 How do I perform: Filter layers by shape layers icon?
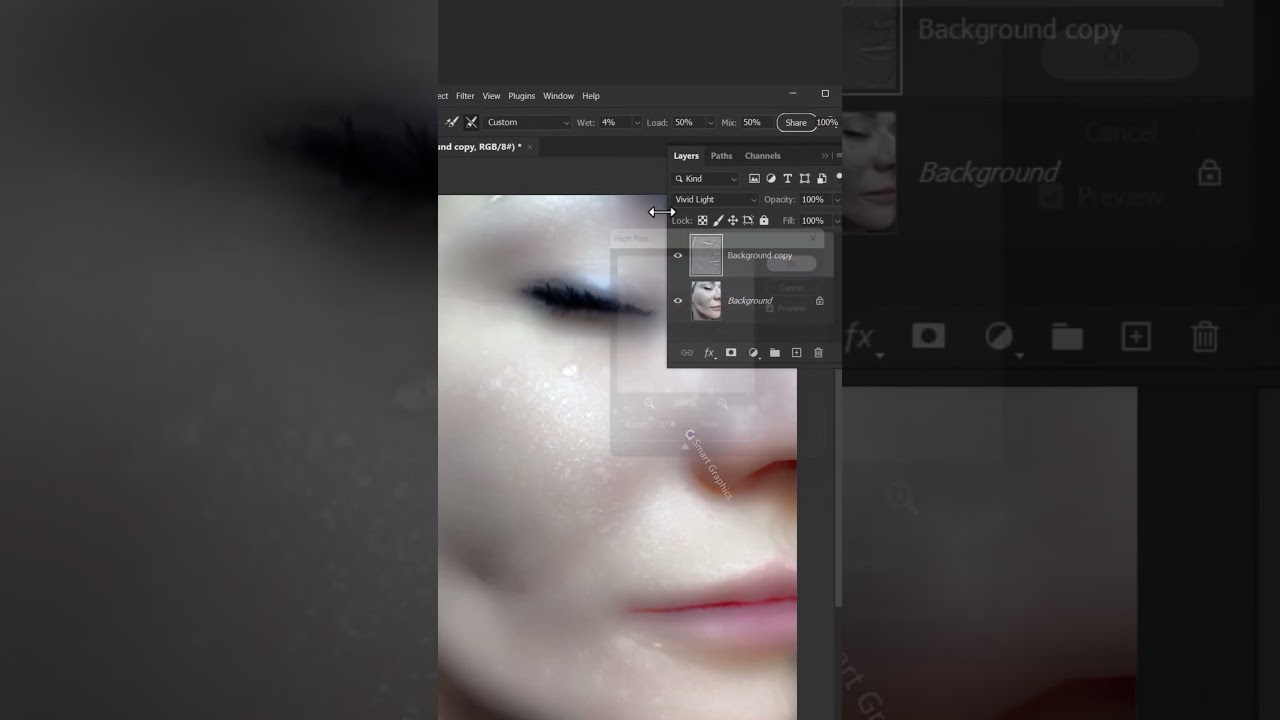(804, 179)
